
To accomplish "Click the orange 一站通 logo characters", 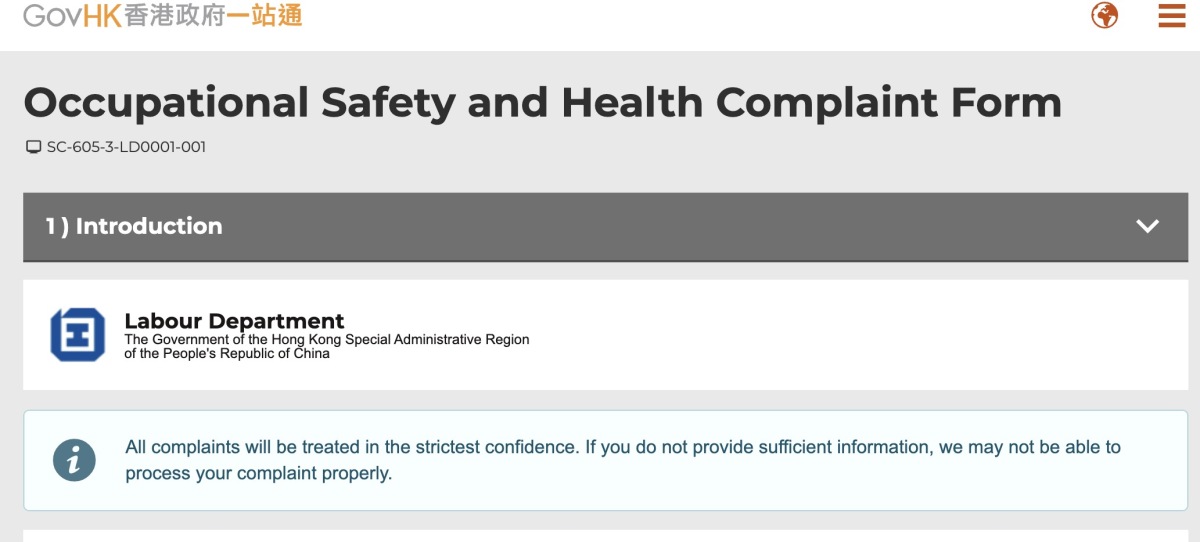I will (264, 15).
